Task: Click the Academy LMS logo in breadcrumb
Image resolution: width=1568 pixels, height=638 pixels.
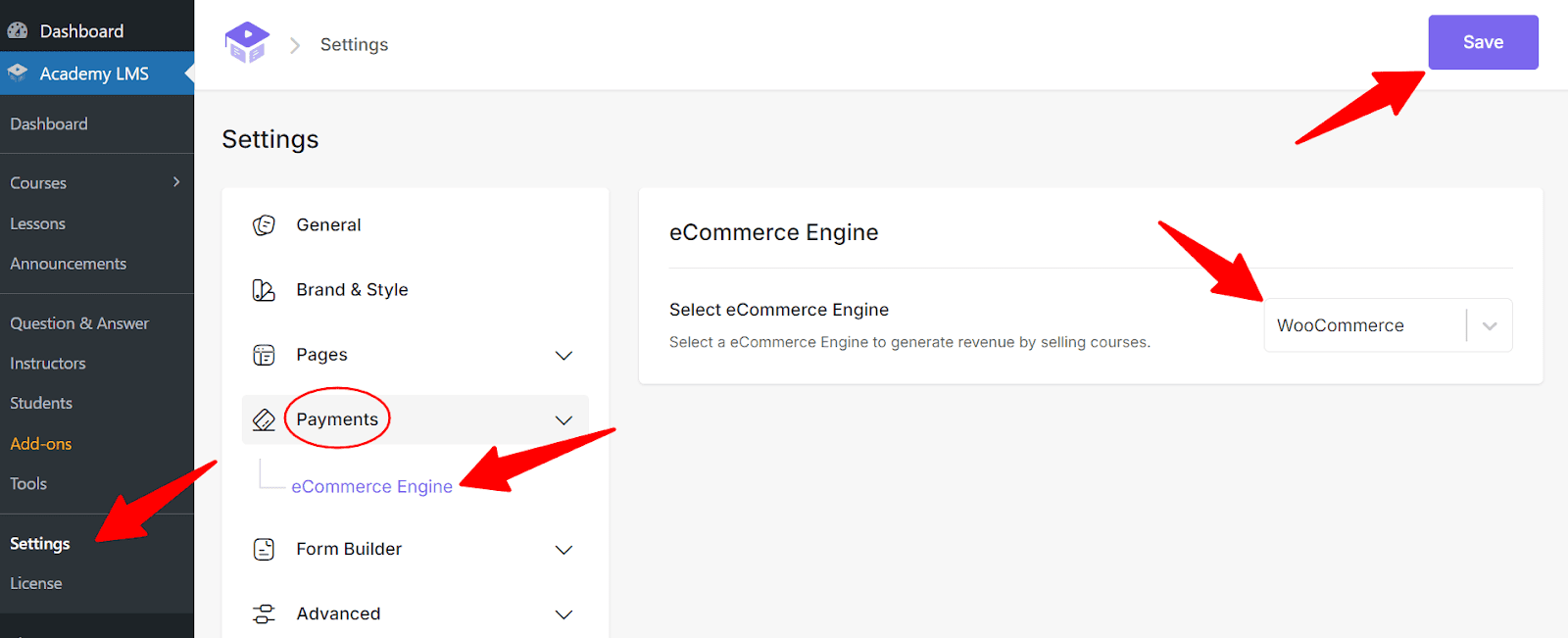Action: point(247,43)
